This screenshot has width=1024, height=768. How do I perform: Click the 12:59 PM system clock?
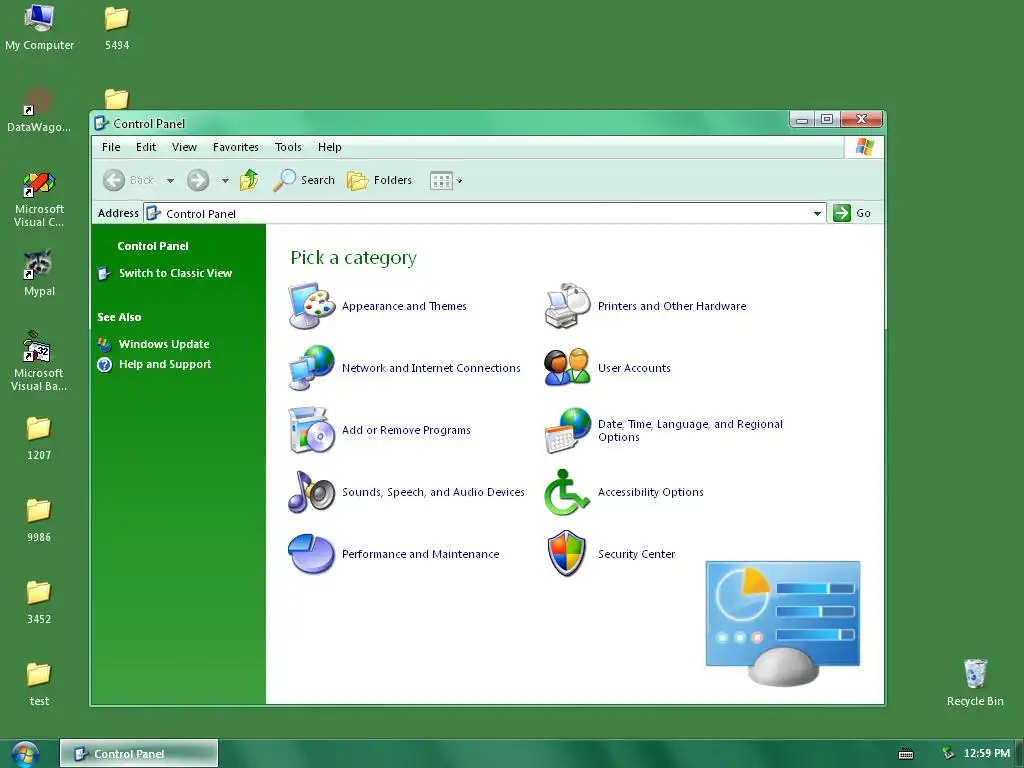987,754
